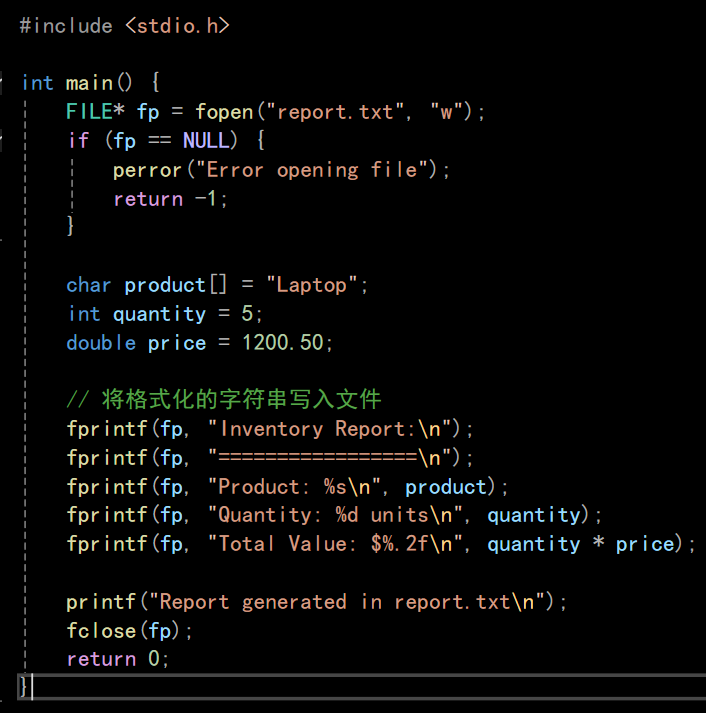Click the perror("Error opening file") line
Screen dimensions: 706x713
281,170
